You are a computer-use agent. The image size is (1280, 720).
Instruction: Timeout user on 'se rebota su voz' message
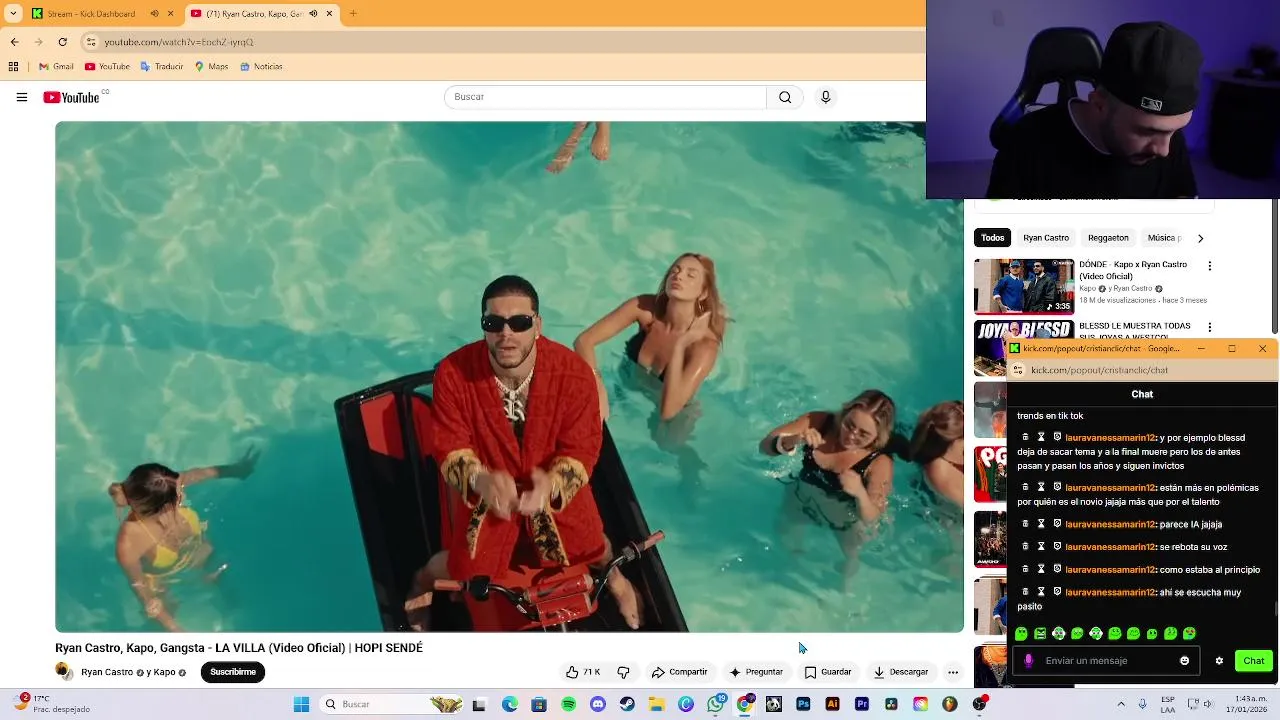click(x=1041, y=547)
